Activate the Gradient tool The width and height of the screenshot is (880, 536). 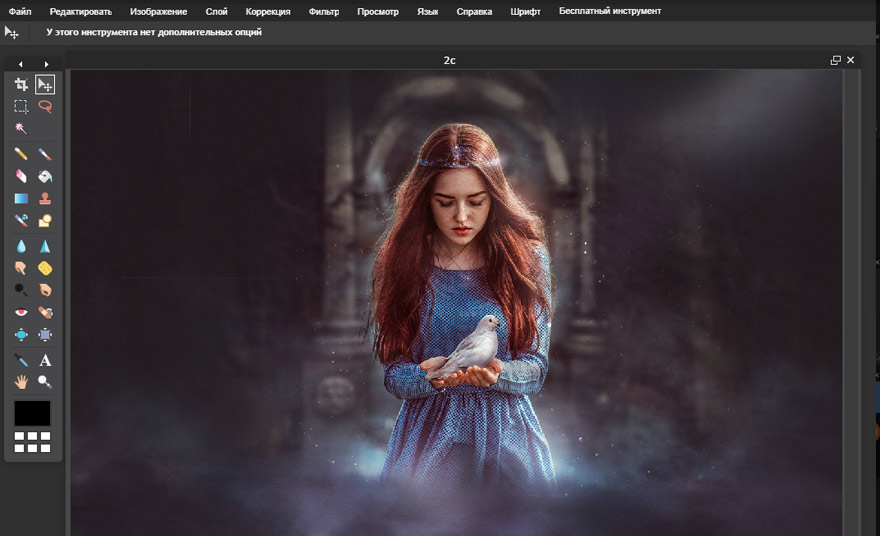(21, 199)
